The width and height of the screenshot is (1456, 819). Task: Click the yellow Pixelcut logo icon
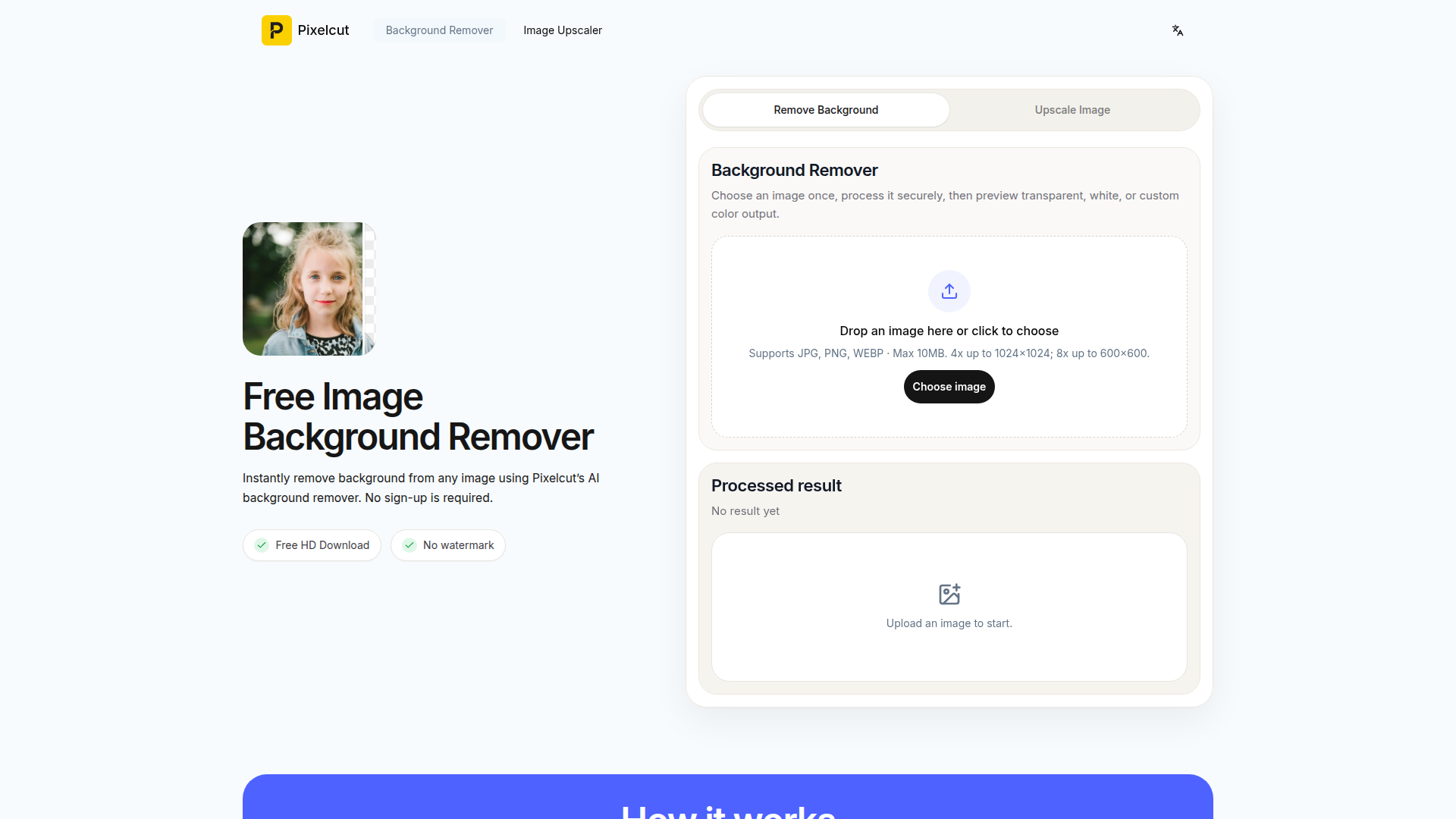coord(276,30)
